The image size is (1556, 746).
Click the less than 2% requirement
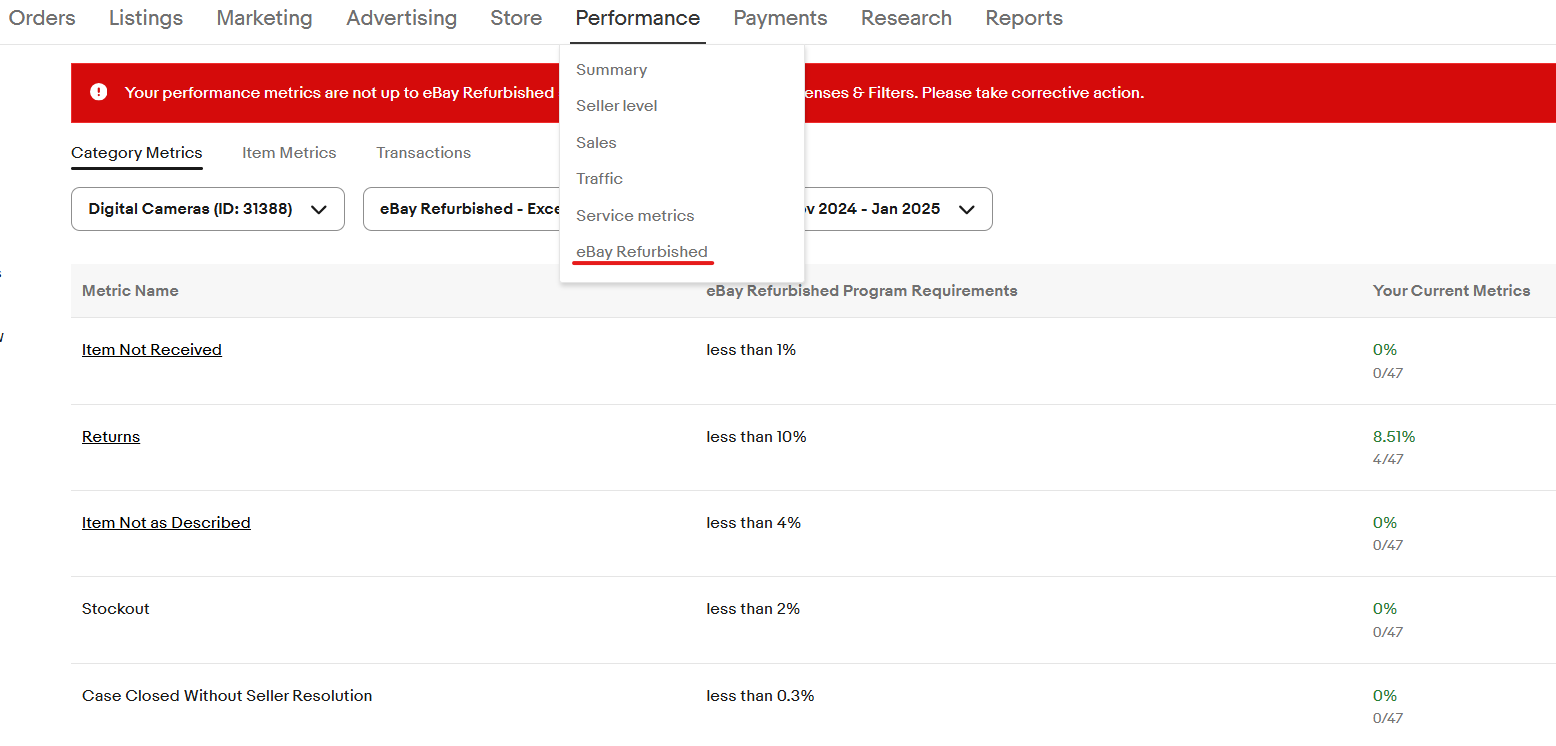(753, 609)
